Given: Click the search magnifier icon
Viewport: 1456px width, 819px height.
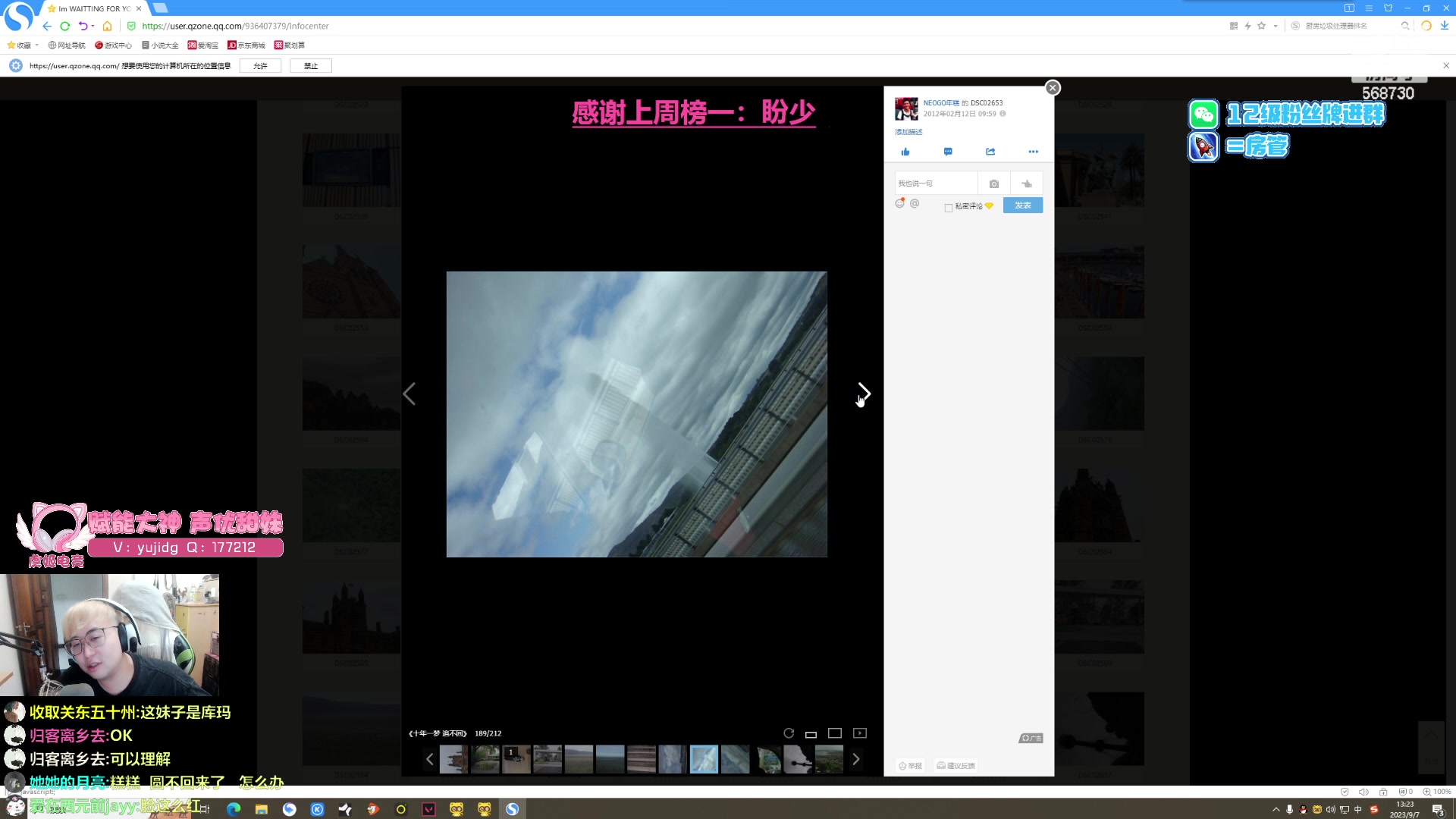Looking at the screenshot, I should coord(1405,26).
